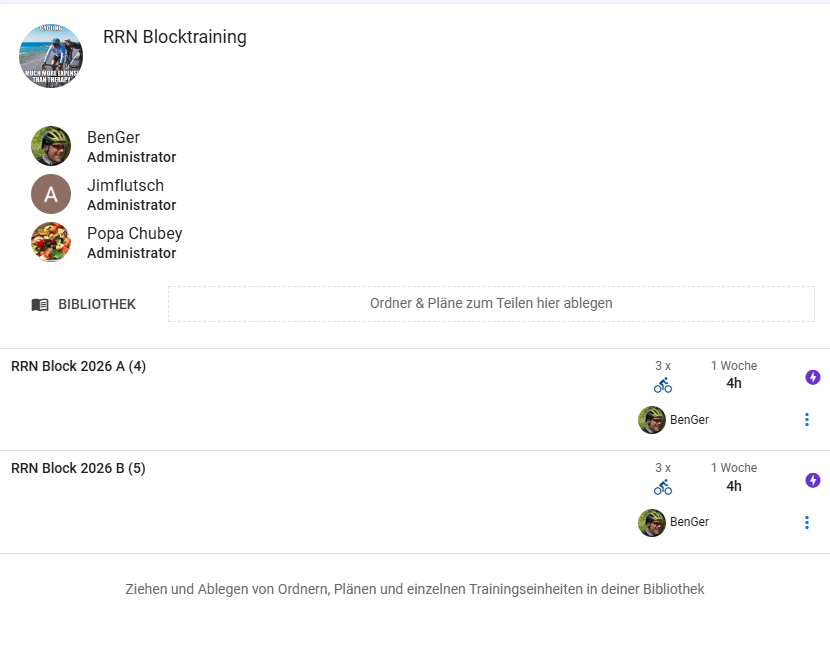The width and height of the screenshot is (830, 652).
Task: Open the three-dot menu for Block 2026 A
Action: (x=807, y=420)
